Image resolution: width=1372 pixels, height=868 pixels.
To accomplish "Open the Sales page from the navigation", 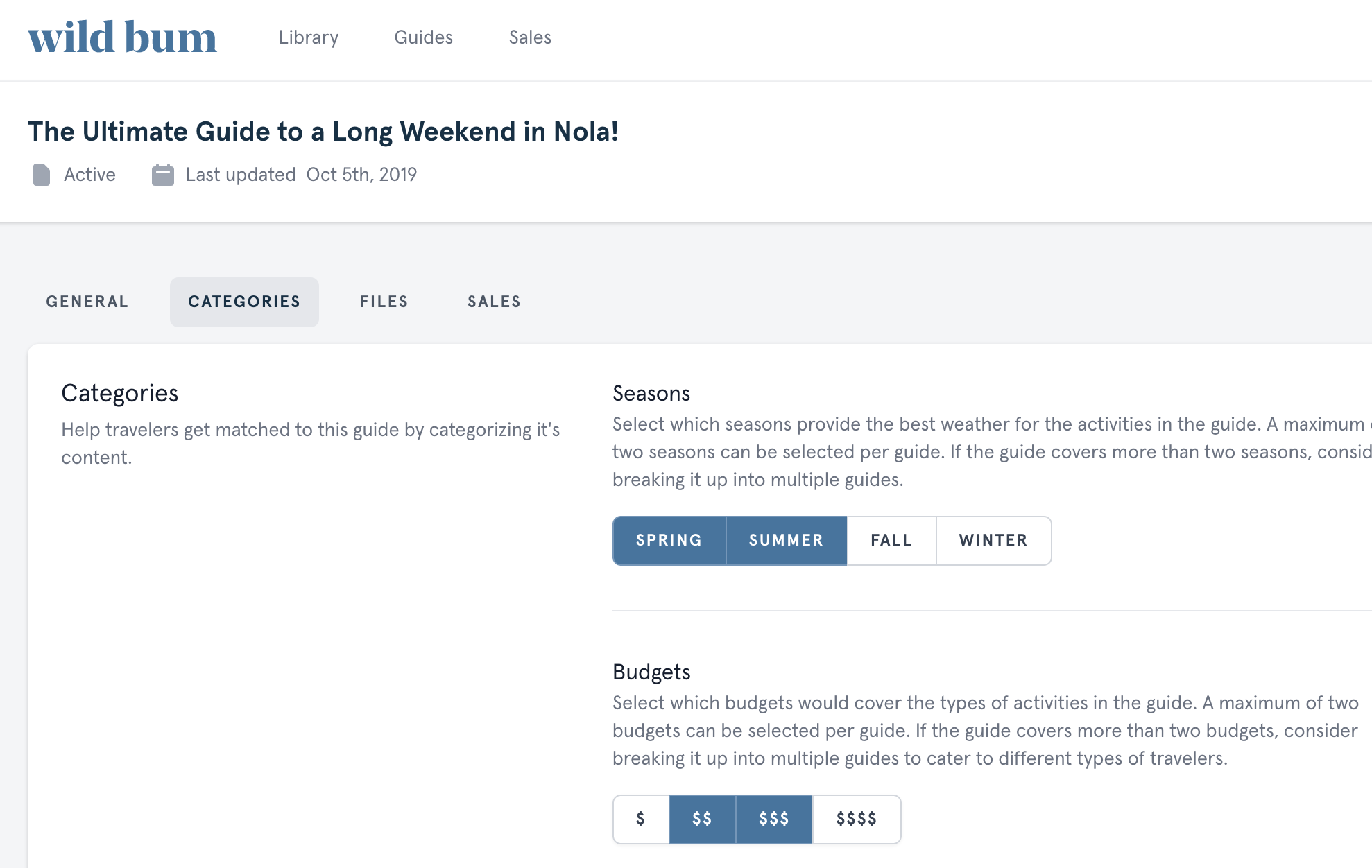I will click(530, 37).
